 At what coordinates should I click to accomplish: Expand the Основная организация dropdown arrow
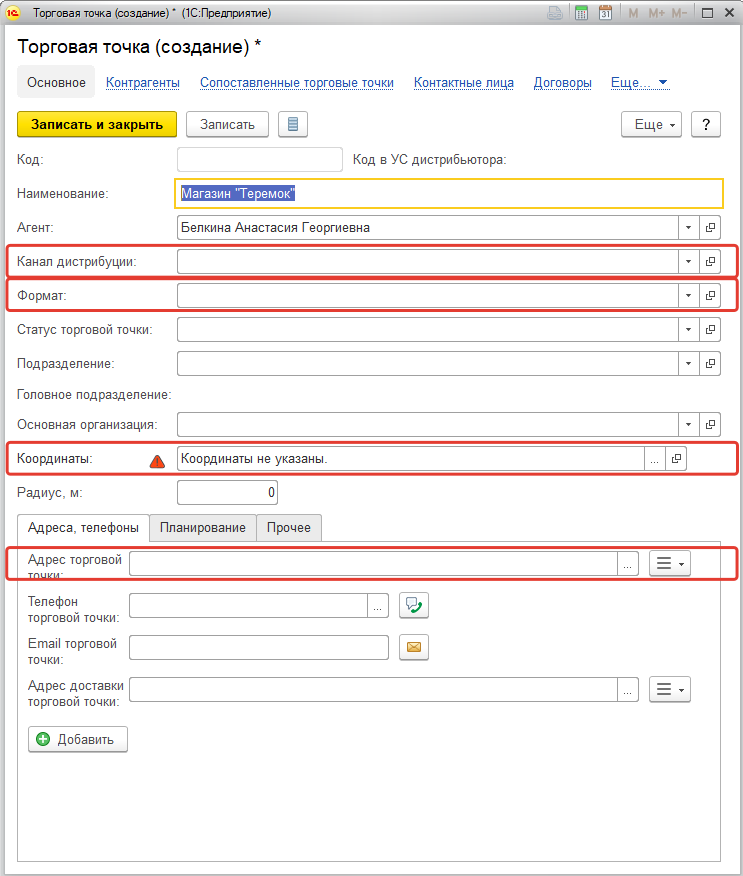(x=689, y=425)
